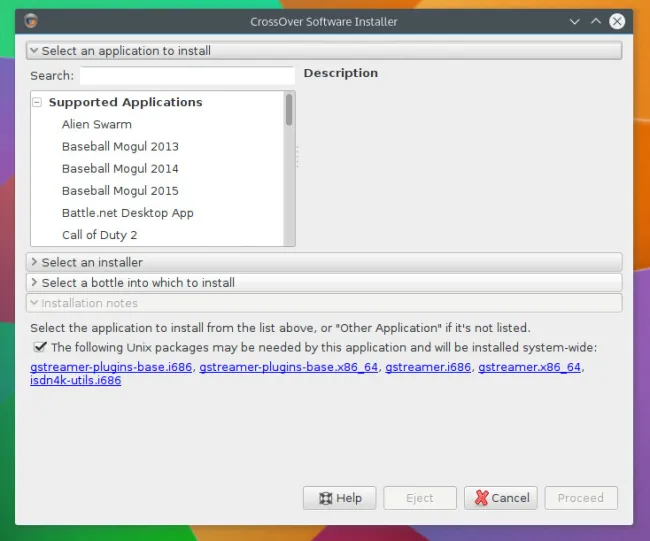This screenshot has height=541, width=650.
Task: Pick Baseball Mogul 2015 from the list
Action: [x=120, y=191]
